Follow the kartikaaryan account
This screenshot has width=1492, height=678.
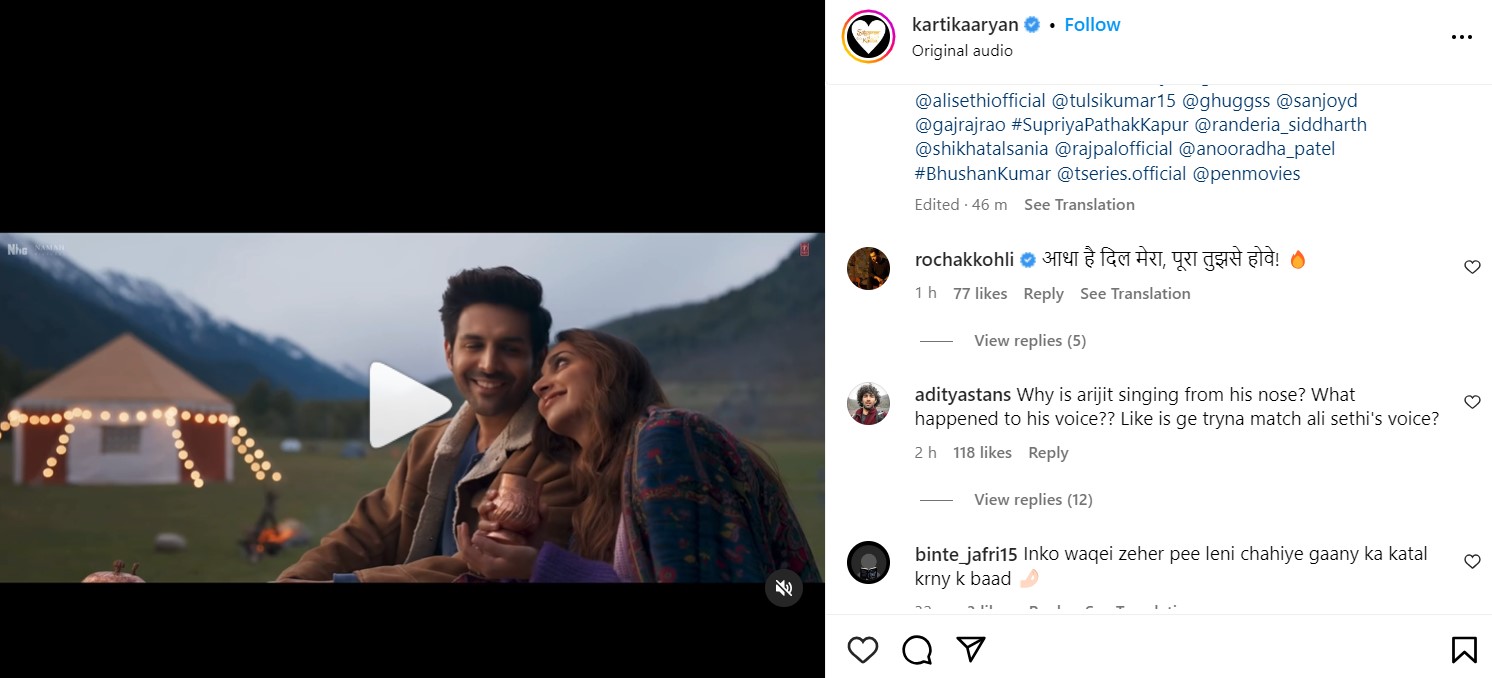click(x=1092, y=25)
